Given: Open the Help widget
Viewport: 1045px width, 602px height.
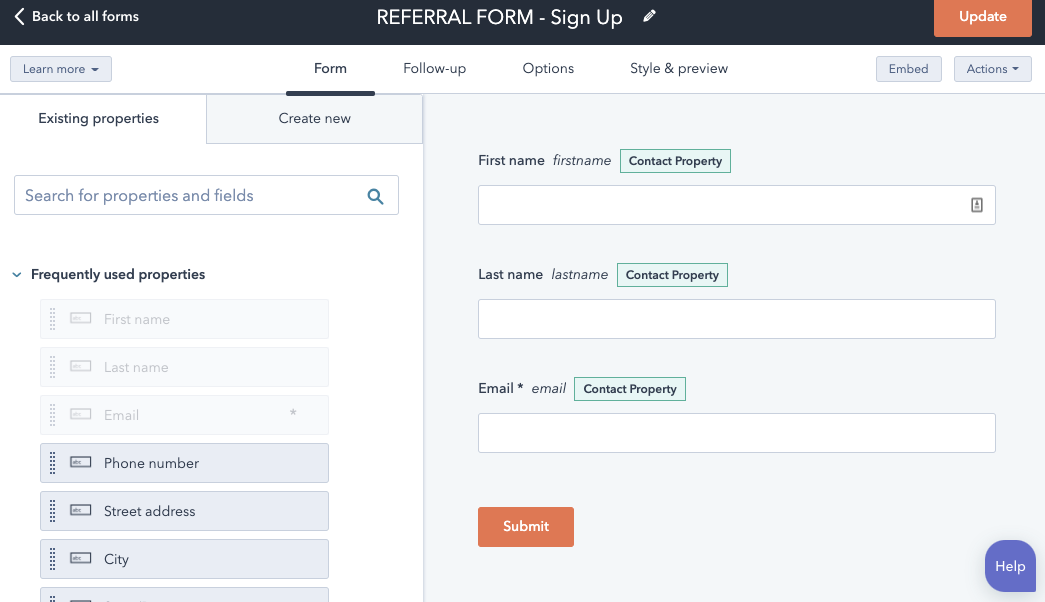Looking at the screenshot, I should point(1010,566).
